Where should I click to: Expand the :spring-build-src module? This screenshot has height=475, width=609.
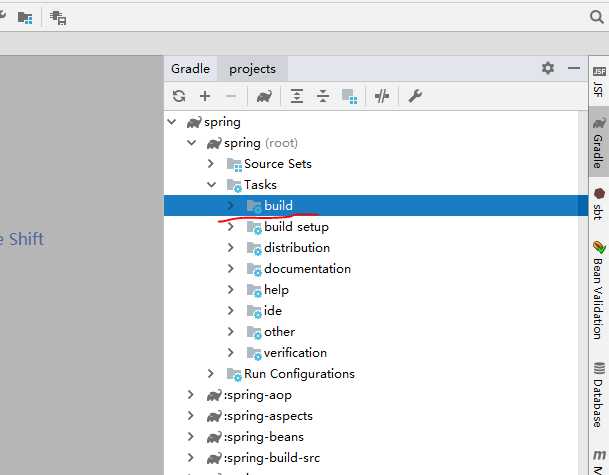pyautogui.click(x=191, y=458)
